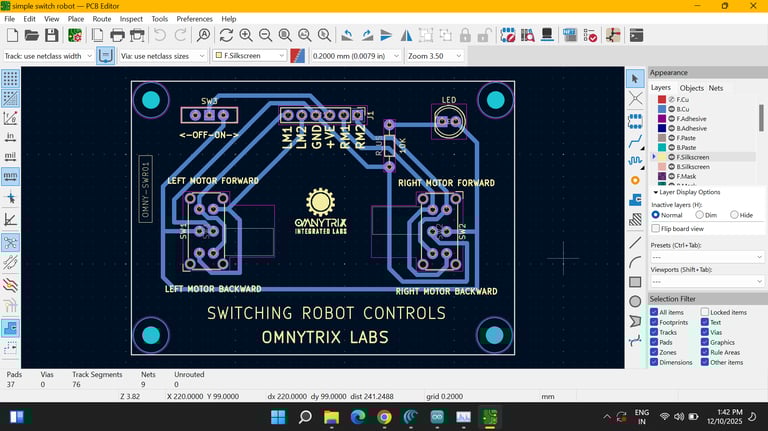Select Dim inactive layers radio
Image resolution: width=768 pixels, height=431 pixels.
tap(699, 215)
